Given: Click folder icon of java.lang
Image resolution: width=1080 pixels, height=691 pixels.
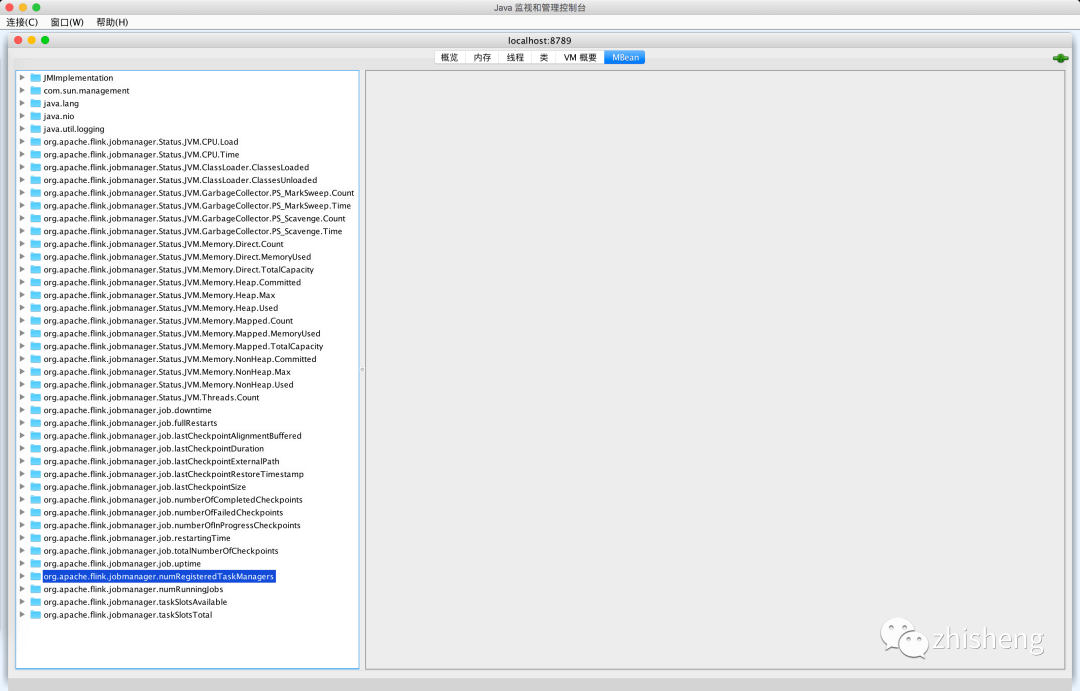Looking at the screenshot, I should tap(36, 103).
